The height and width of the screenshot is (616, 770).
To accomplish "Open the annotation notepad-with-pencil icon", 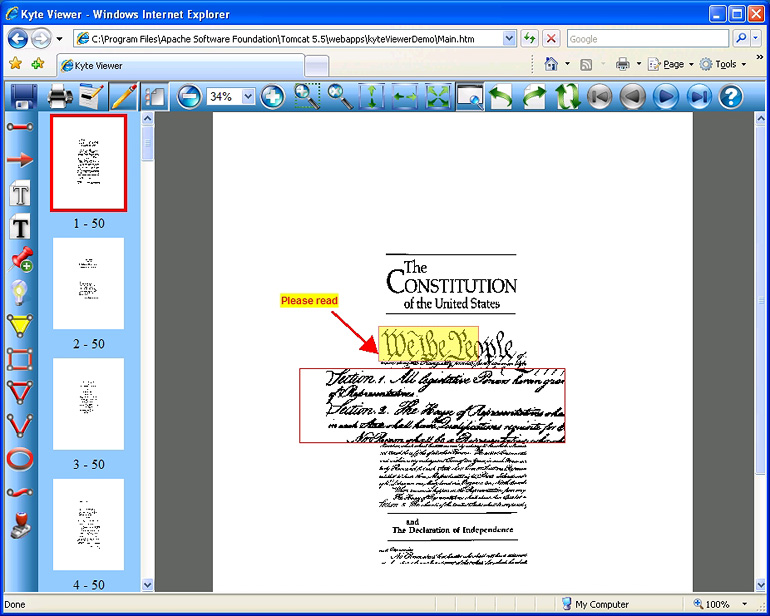I will 91,96.
